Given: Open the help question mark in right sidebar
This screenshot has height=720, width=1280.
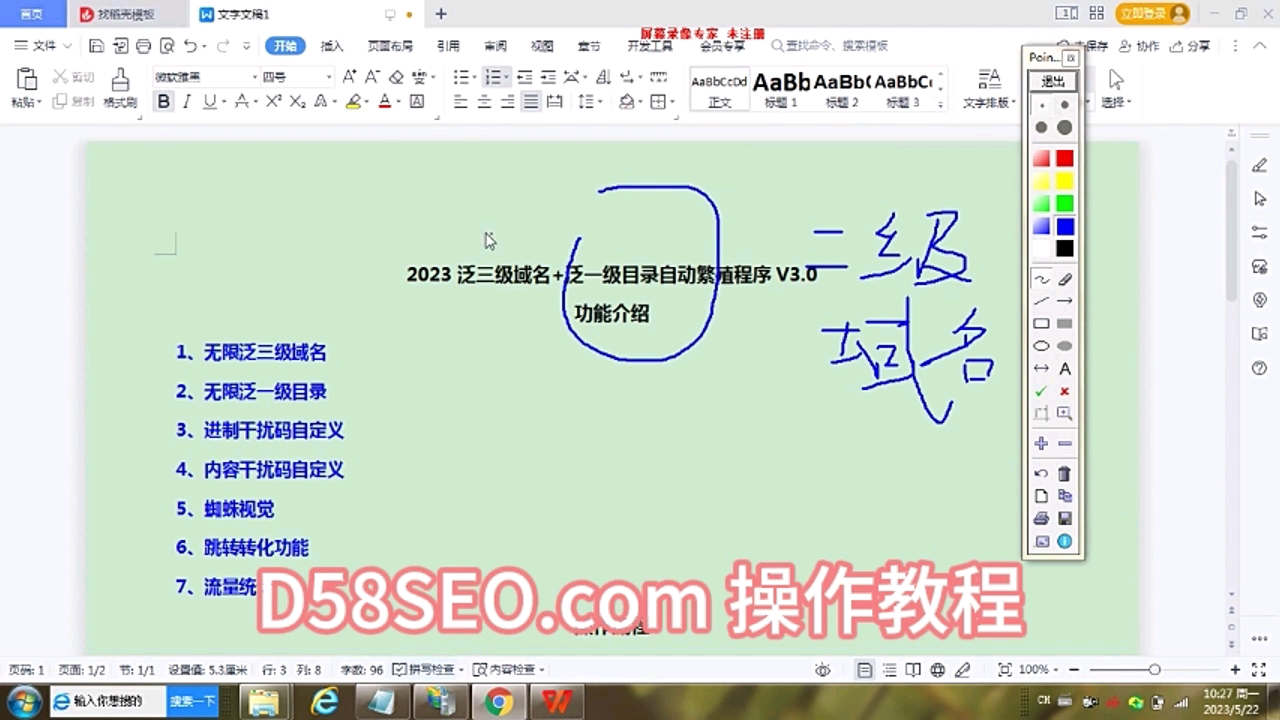Looking at the screenshot, I should [1260, 368].
